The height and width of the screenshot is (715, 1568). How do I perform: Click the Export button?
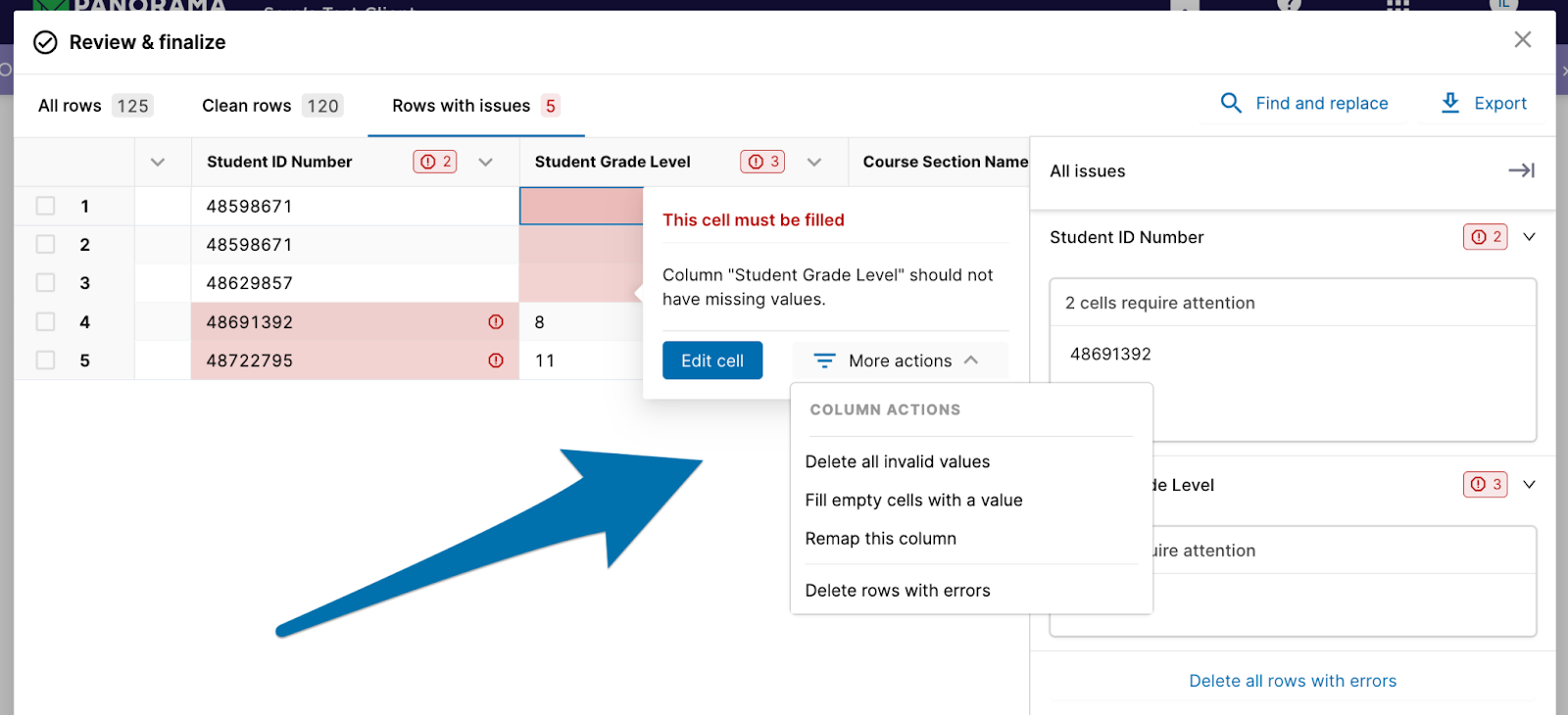click(x=1484, y=103)
